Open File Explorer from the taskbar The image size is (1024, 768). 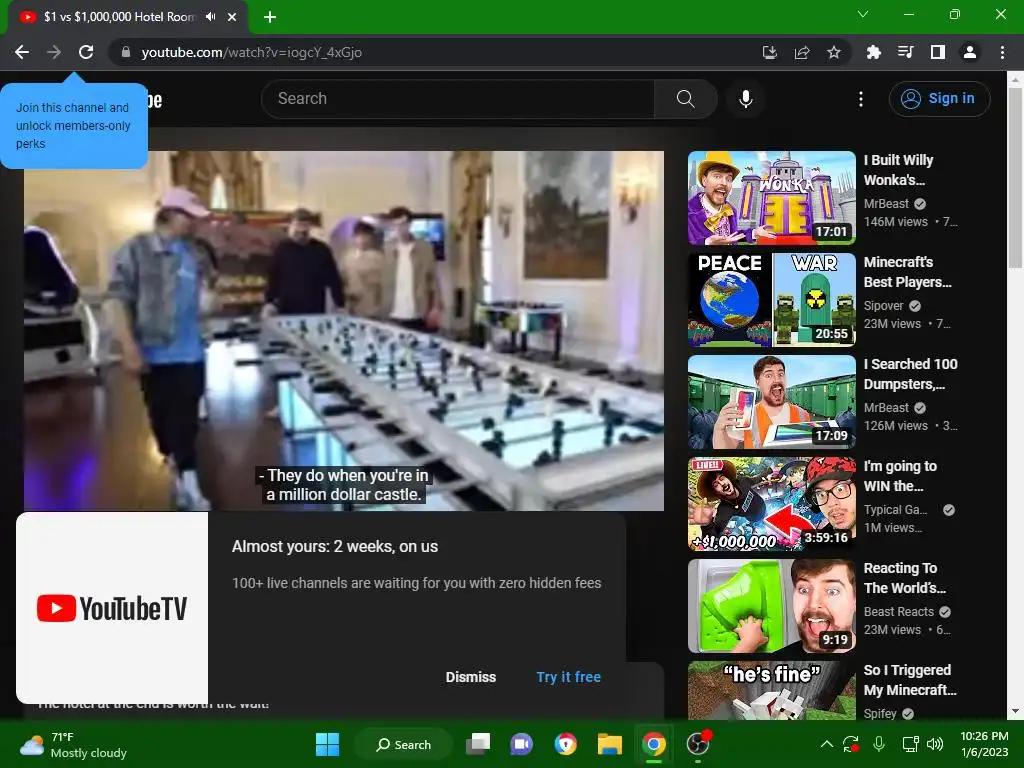[609, 744]
